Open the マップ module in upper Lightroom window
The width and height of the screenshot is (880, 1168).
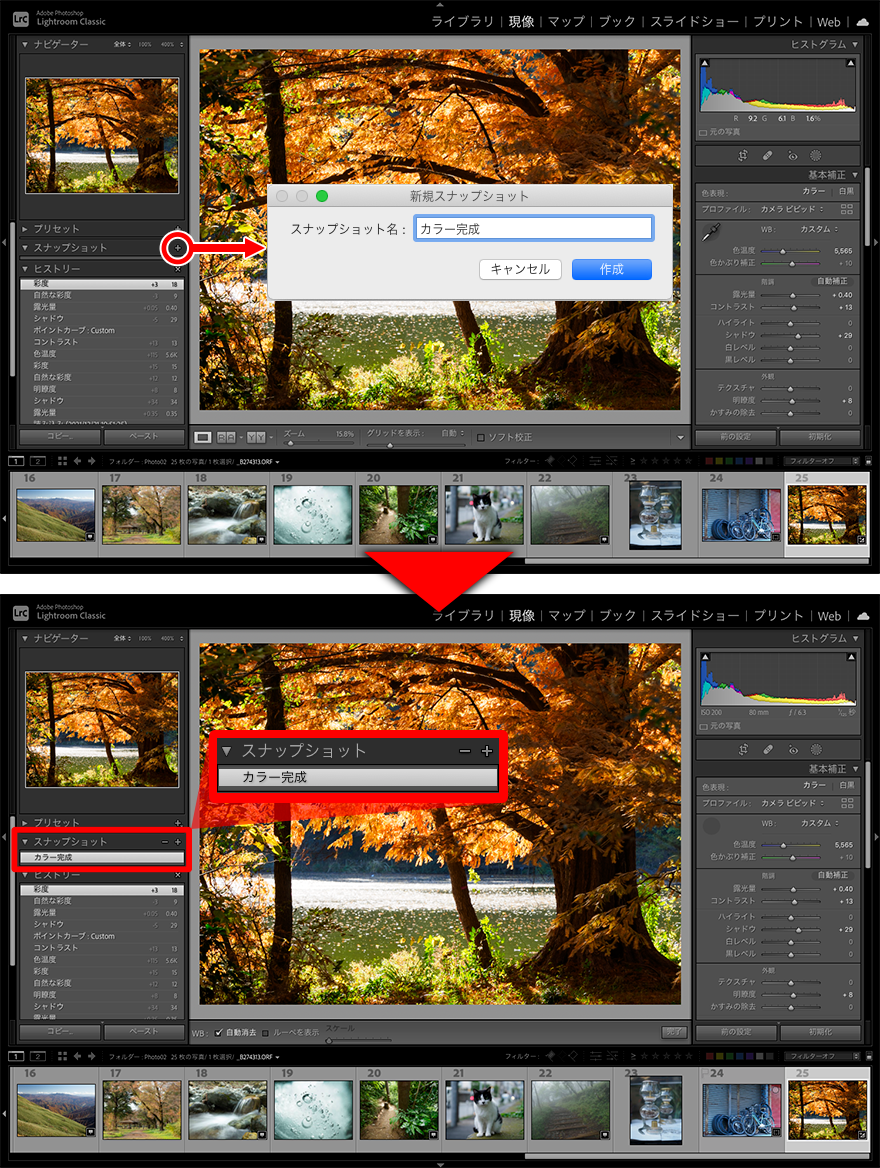[566, 21]
